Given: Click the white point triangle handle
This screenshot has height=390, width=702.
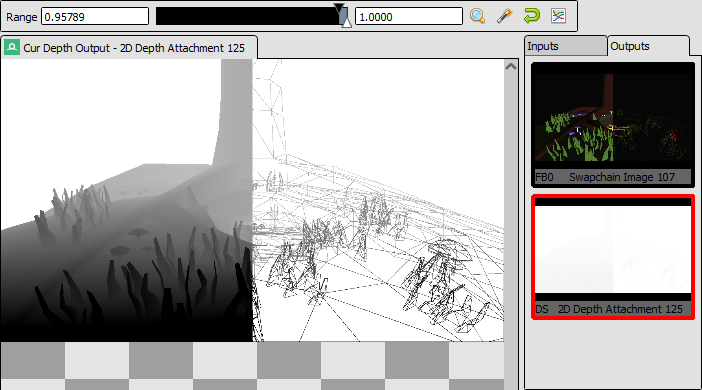Looking at the screenshot, I should (347, 23).
